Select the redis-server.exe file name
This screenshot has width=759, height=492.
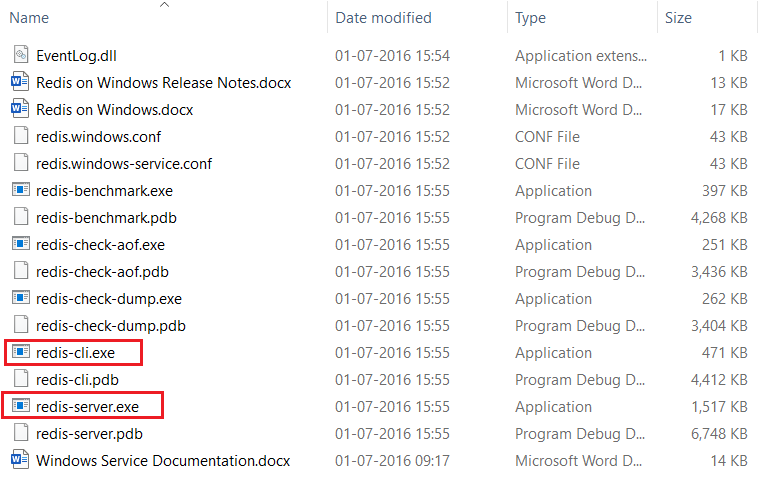click(x=88, y=407)
